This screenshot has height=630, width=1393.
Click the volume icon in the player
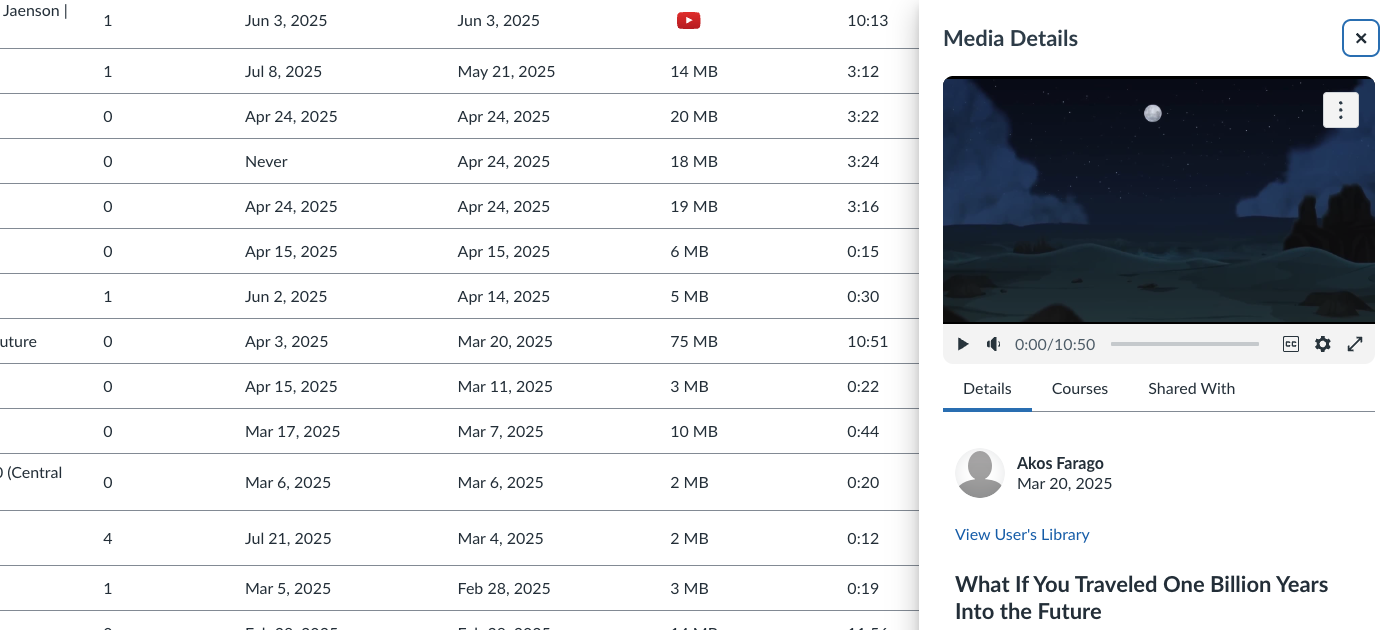click(x=993, y=344)
